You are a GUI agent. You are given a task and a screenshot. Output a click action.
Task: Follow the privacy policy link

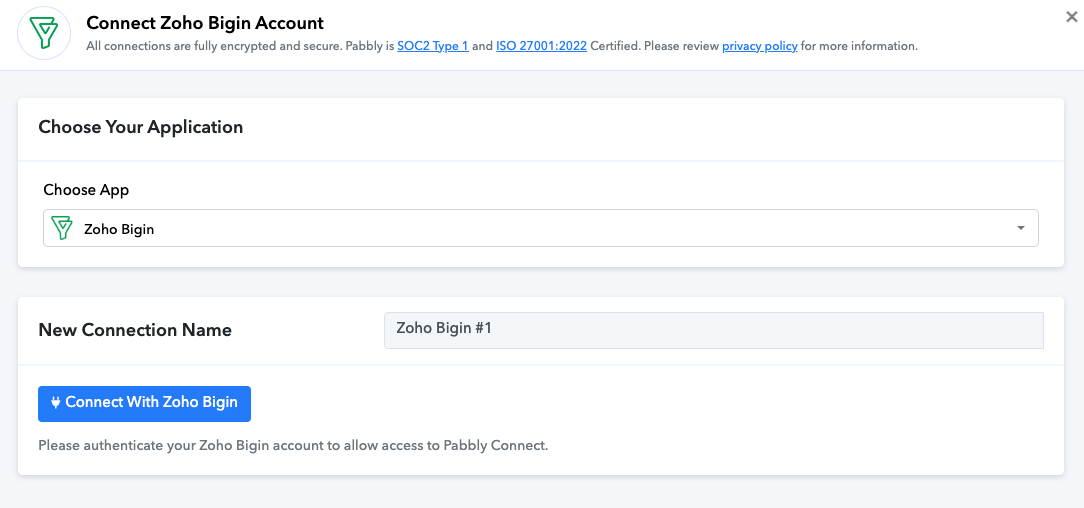click(x=760, y=46)
